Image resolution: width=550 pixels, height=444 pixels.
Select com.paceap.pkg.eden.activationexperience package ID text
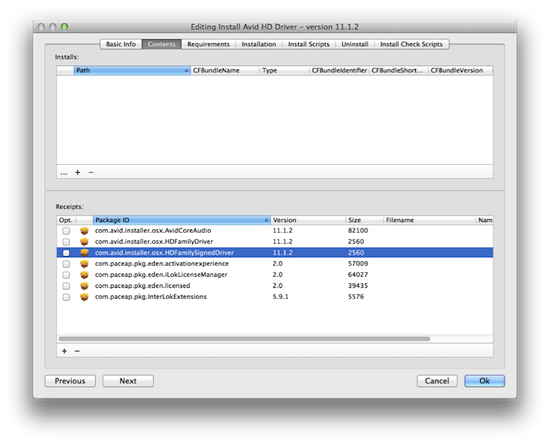(162, 264)
